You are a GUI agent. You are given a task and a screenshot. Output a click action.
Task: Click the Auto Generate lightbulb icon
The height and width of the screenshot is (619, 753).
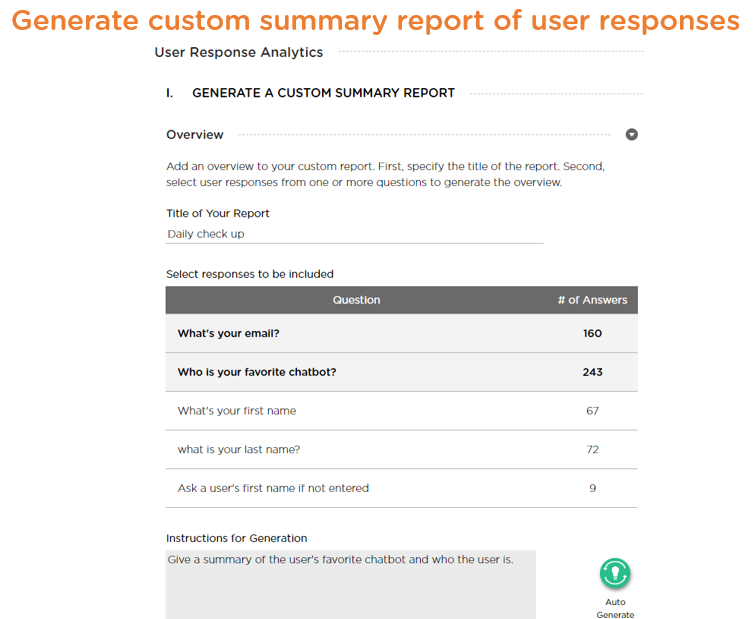click(615, 573)
